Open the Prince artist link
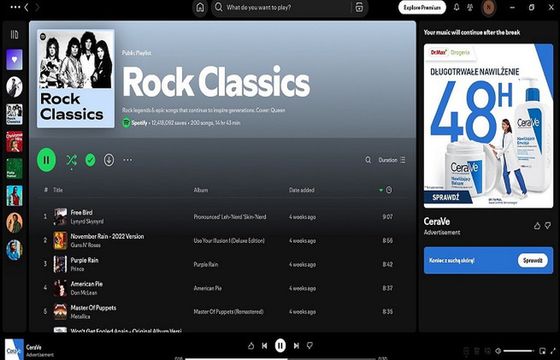 [77, 269]
